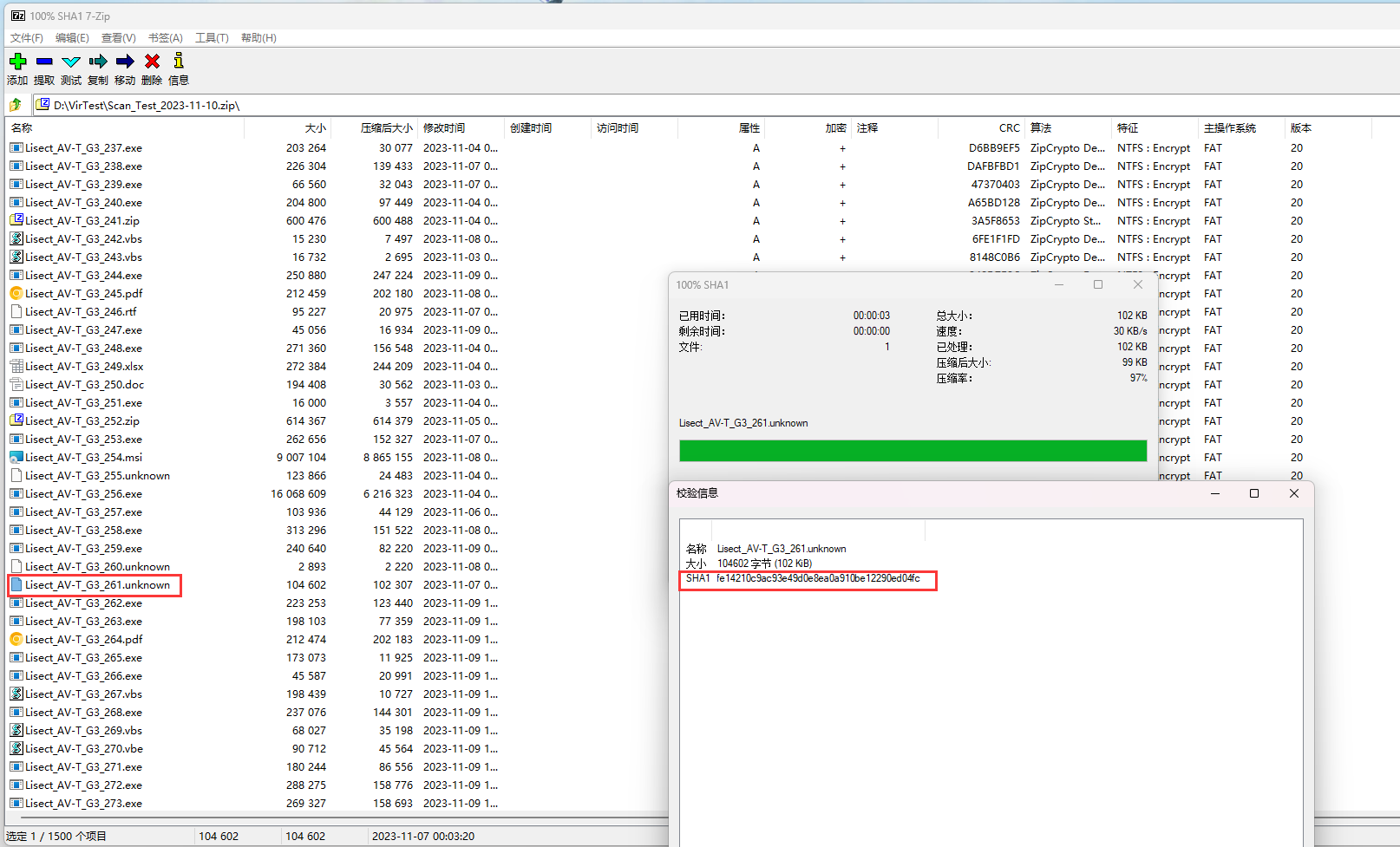Select the Lisect_AV-T_G3_270.vbe file icon
This screenshot has height=847, width=1400.
click(16, 748)
